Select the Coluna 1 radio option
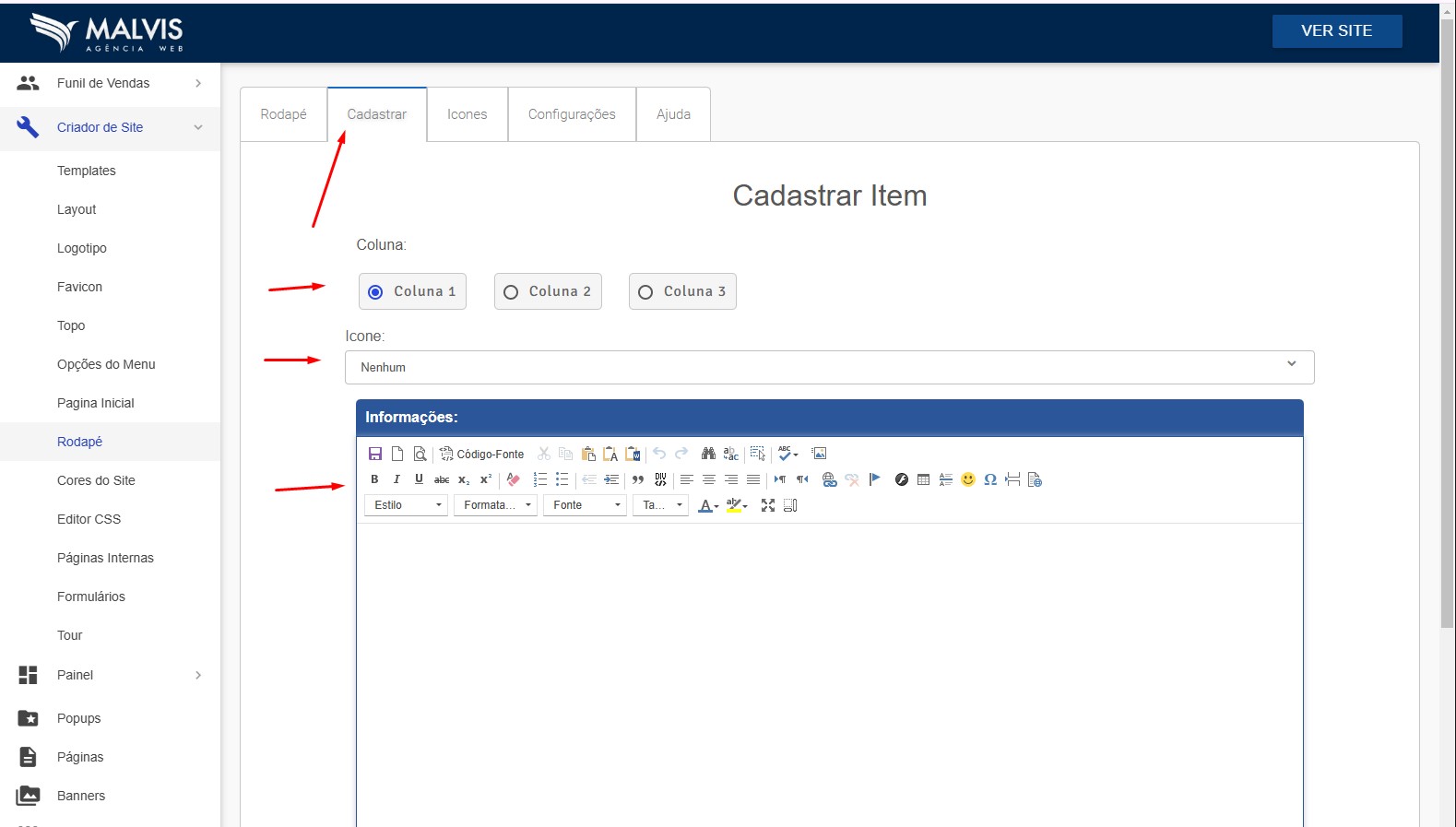1456x827 pixels. coord(412,291)
